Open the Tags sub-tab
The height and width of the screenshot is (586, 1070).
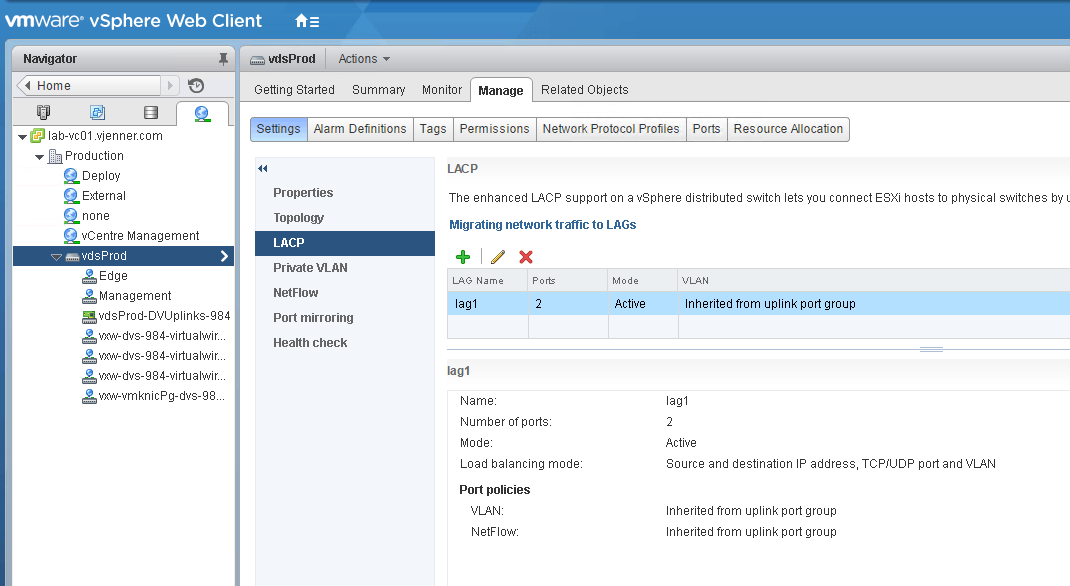[433, 129]
